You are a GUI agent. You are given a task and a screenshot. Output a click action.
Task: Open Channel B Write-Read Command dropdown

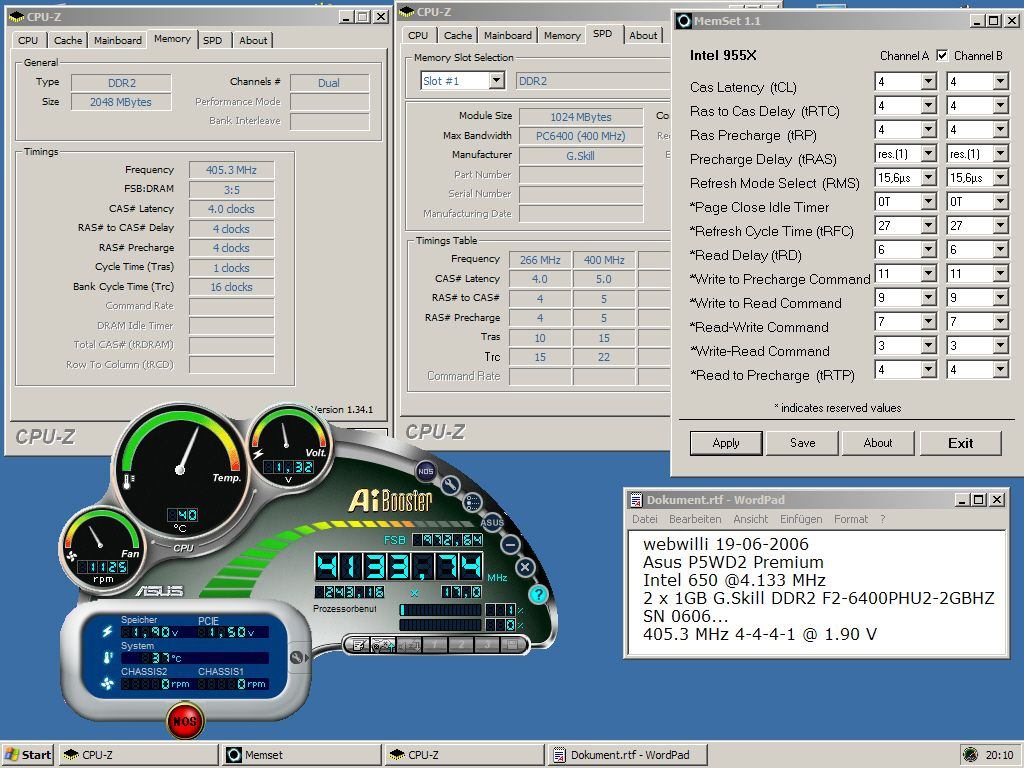click(x=1000, y=345)
